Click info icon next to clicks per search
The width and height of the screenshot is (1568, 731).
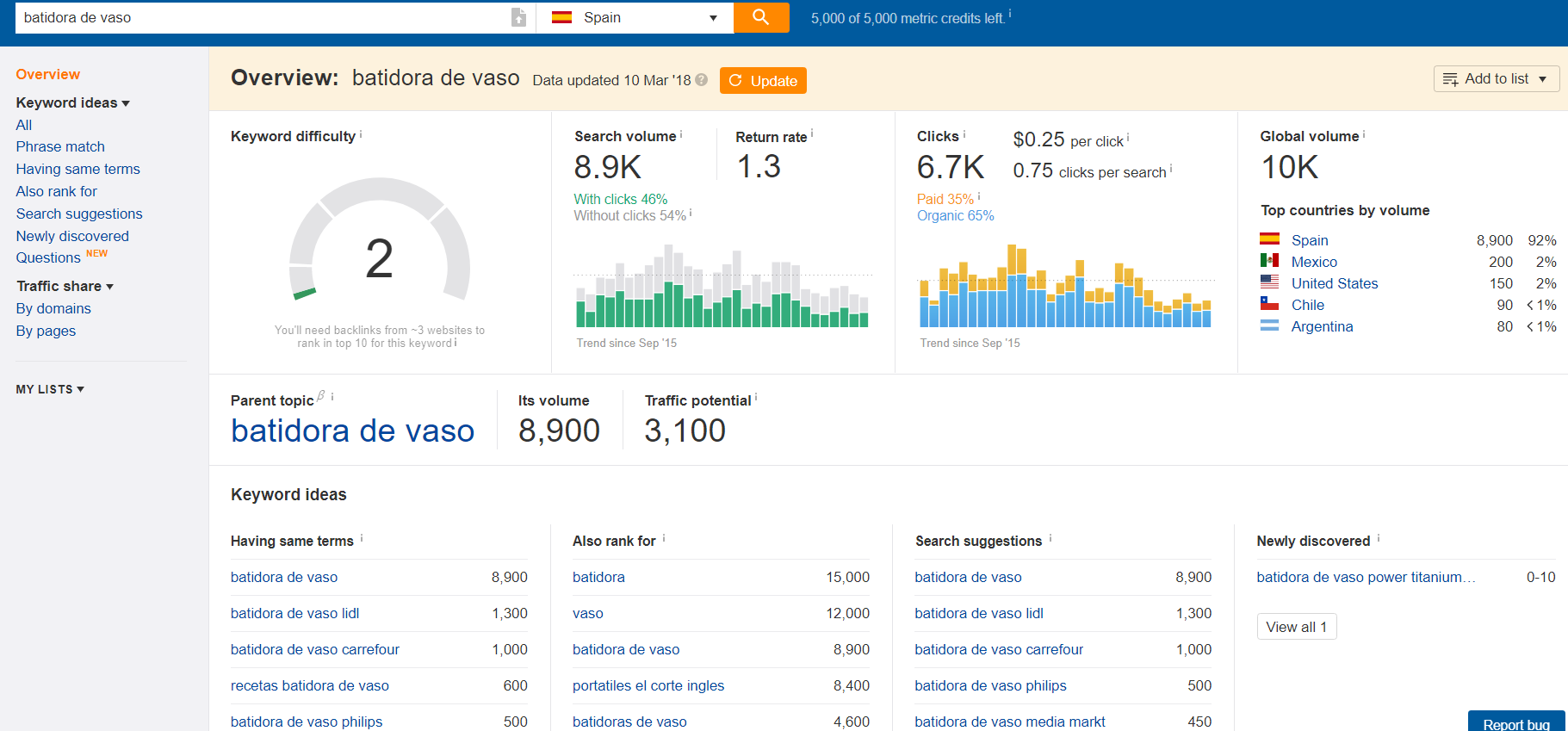(x=1171, y=169)
